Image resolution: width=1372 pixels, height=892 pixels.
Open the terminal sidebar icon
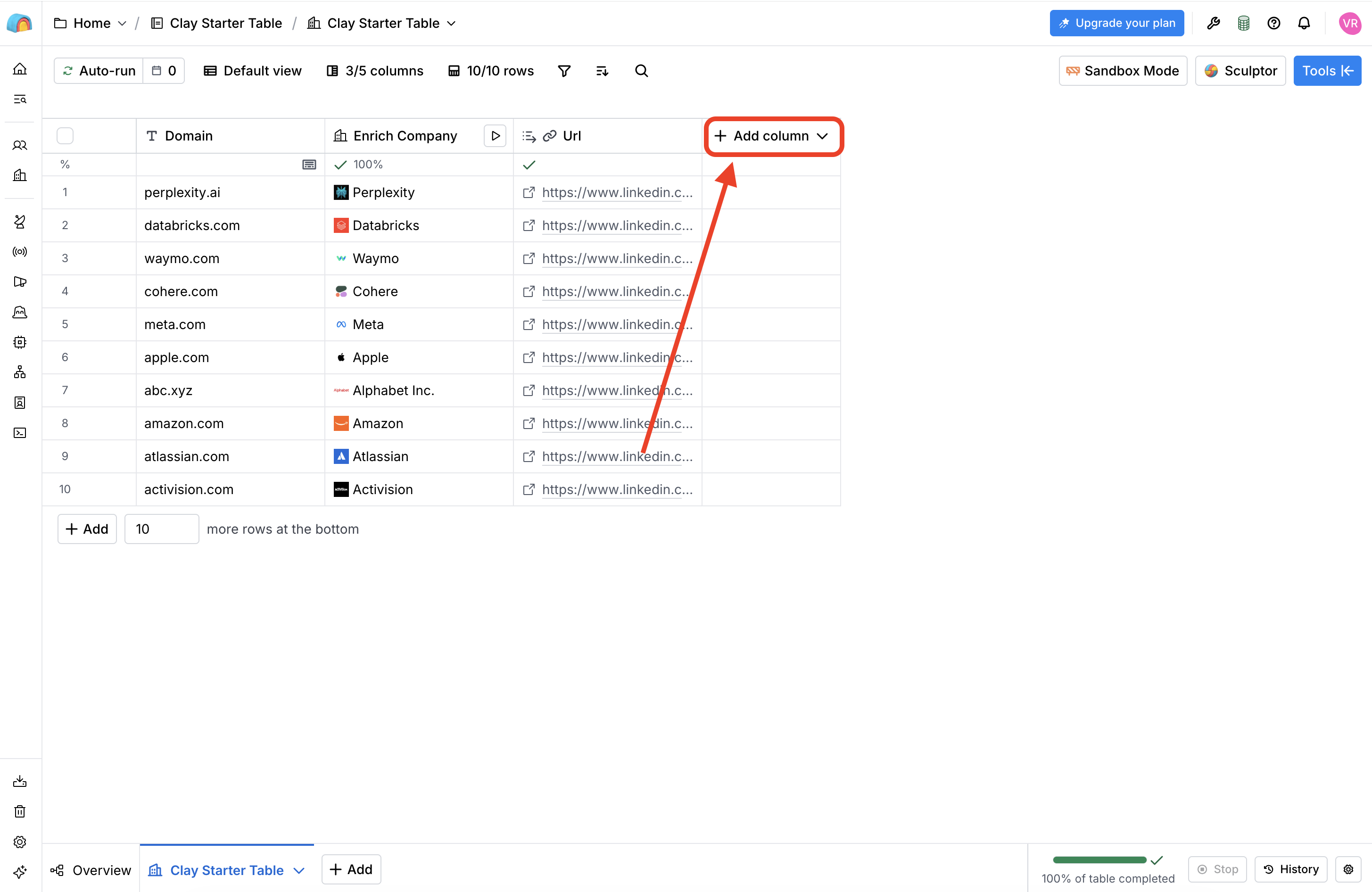point(20,433)
